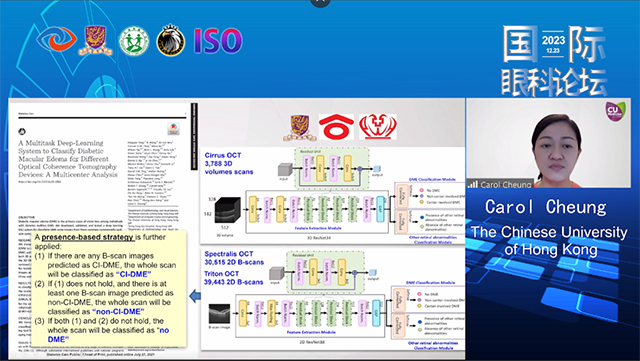Click the CU Medicine badge in webcam
The height and width of the screenshot is (361, 640).
tap(614, 111)
